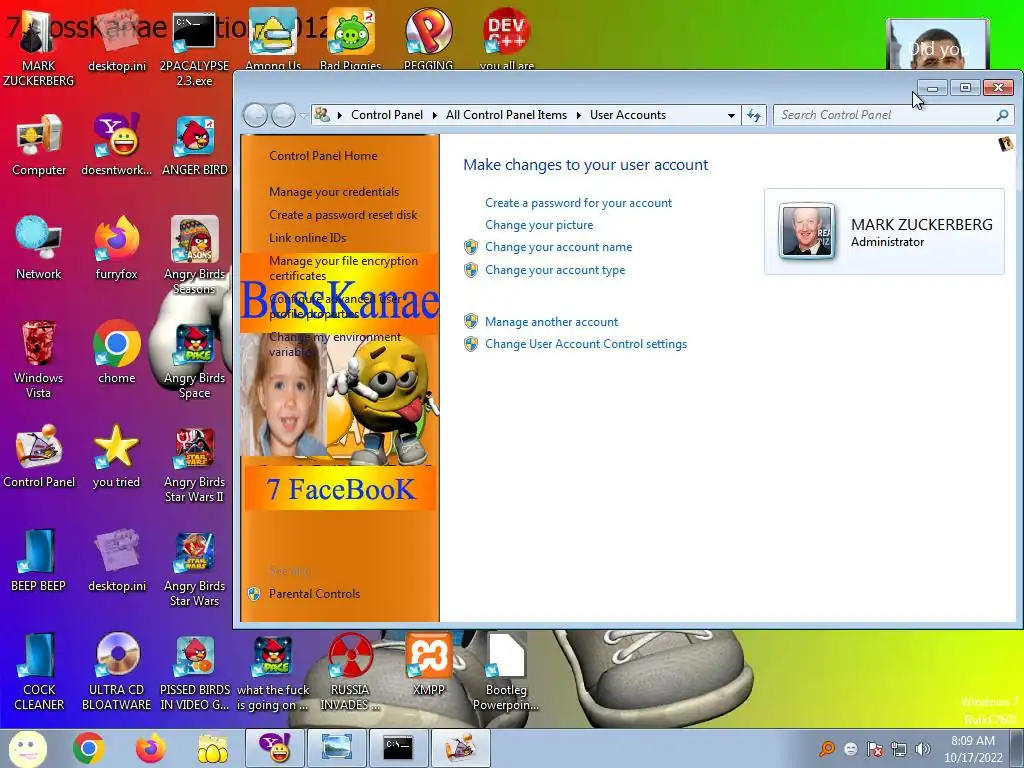The height and width of the screenshot is (768, 1024).
Task: Open the Start menu smiley orb
Action: tap(27, 748)
